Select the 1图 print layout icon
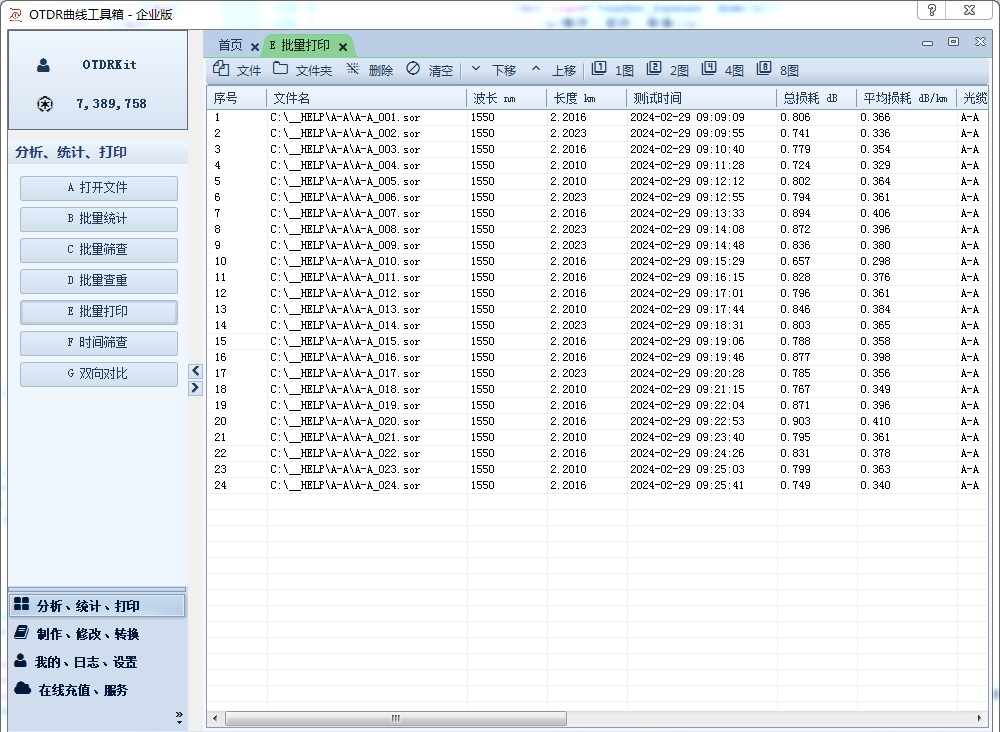The width and height of the screenshot is (1000, 732). (x=599, y=69)
